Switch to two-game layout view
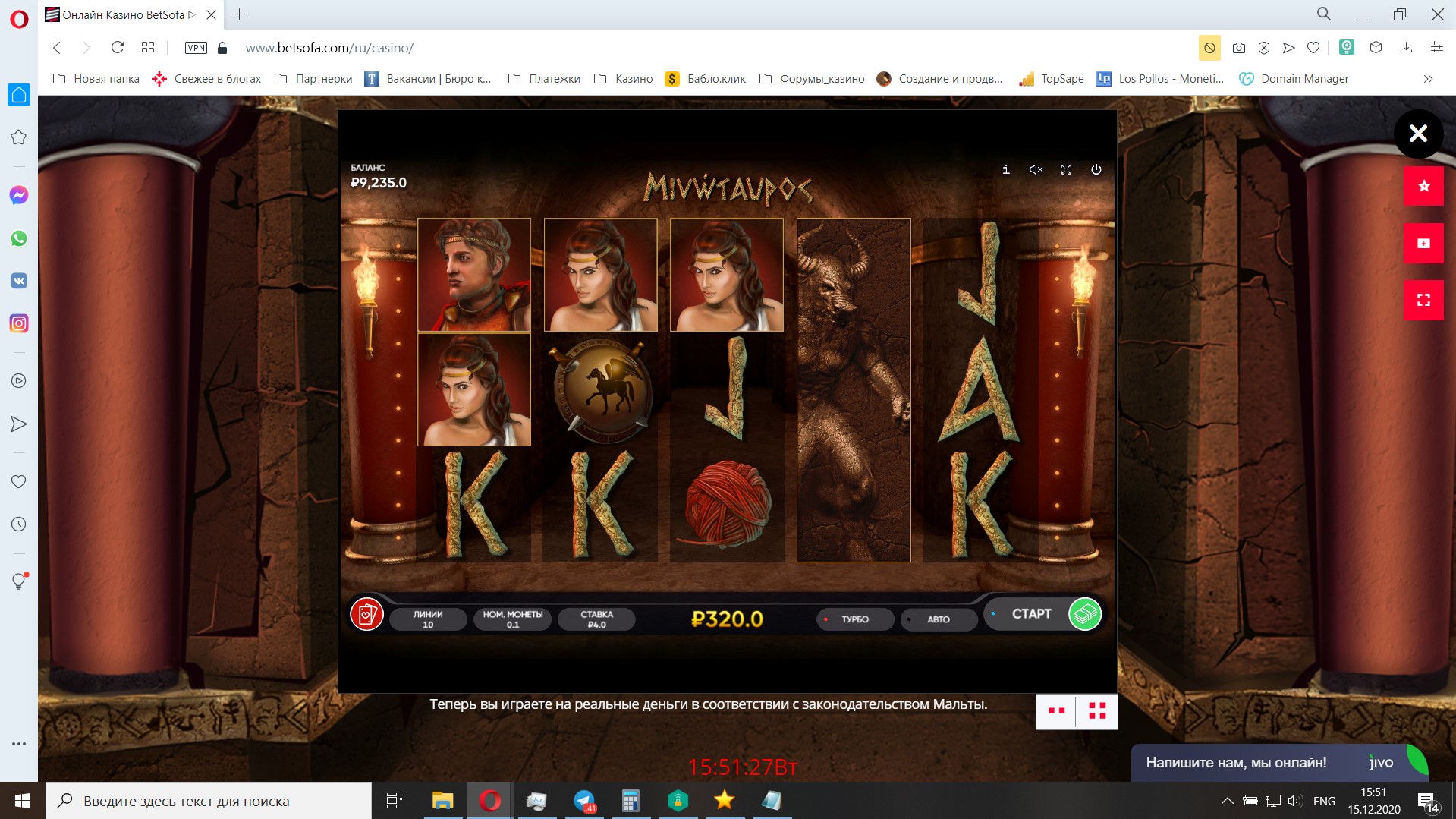Screen dimensions: 1456x819 pos(1056,711)
